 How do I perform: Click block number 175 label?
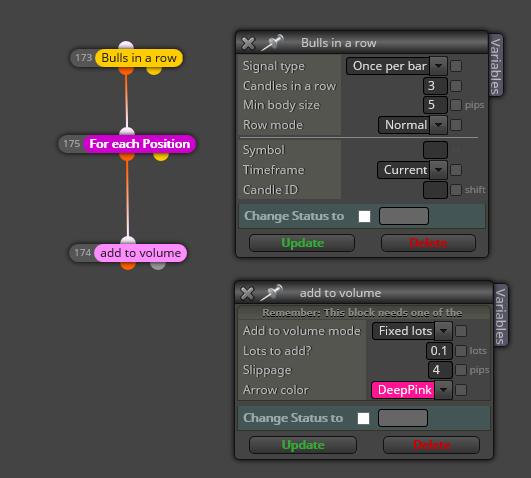72,144
